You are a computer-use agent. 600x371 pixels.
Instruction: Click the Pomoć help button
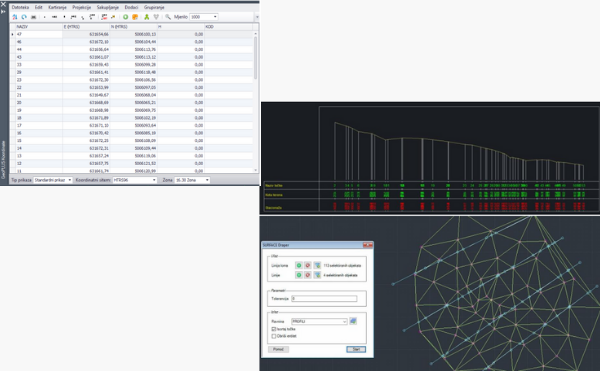click(x=278, y=349)
